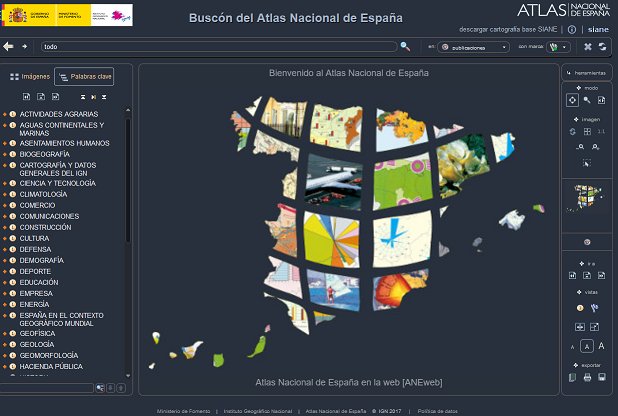Expand the ENERGÍA tree node
Screen dimensions: 618x416
[5, 304]
